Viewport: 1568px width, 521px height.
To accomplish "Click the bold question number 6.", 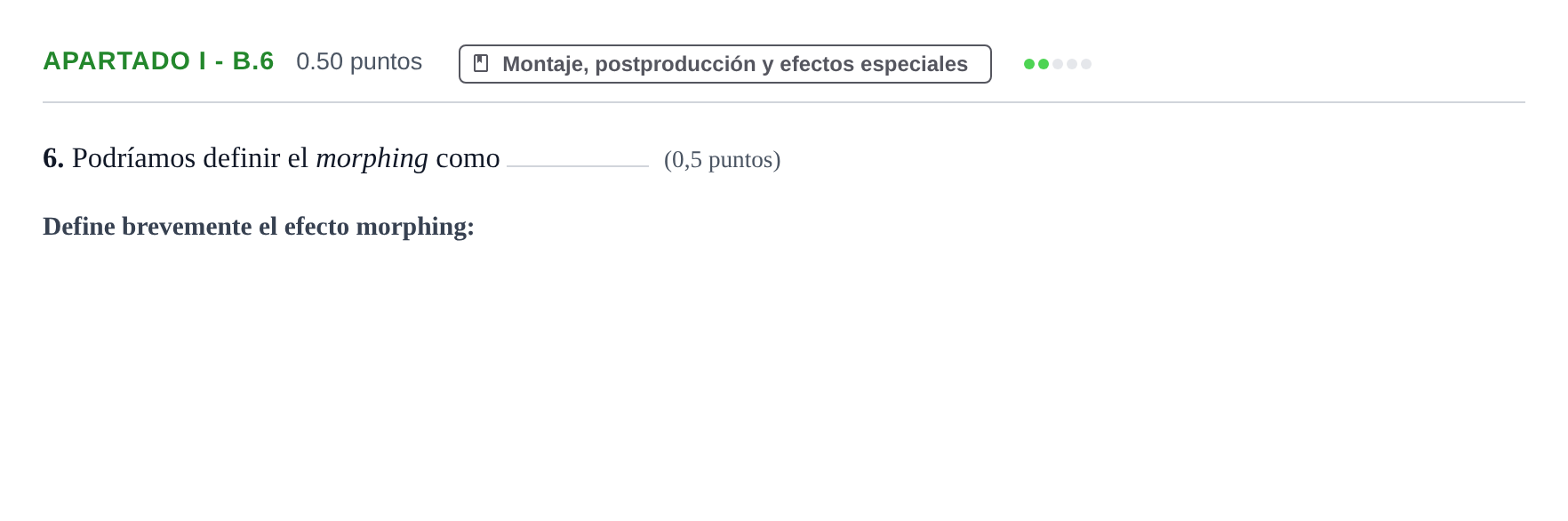I will pyautogui.click(x=53, y=158).
